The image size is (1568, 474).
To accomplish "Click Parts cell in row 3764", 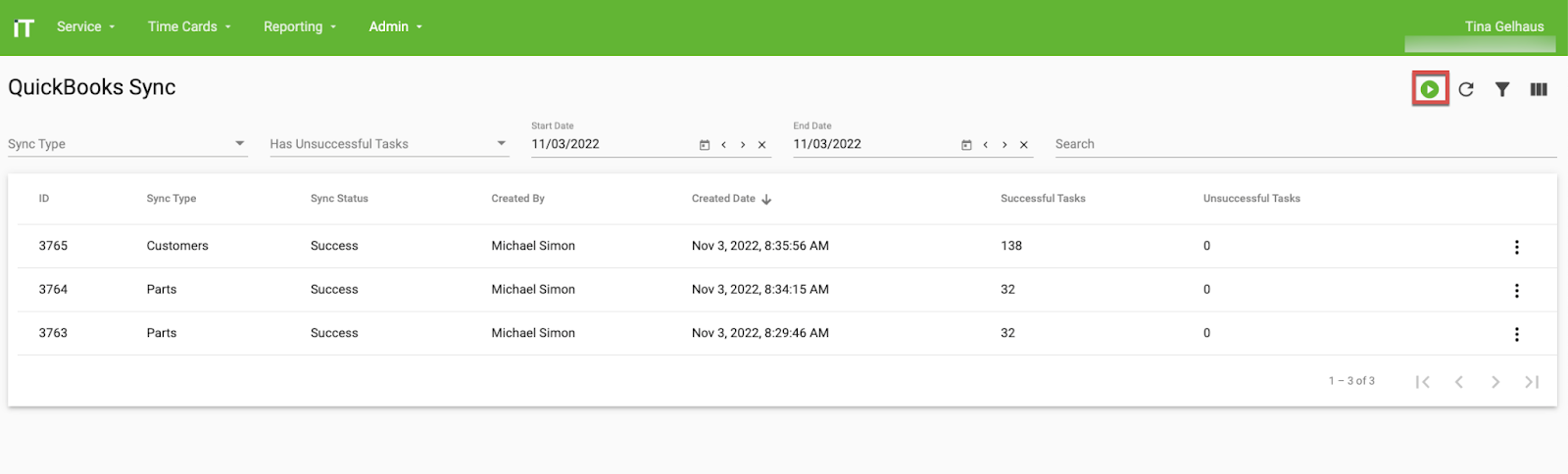I will pyautogui.click(x=162, y=290).
